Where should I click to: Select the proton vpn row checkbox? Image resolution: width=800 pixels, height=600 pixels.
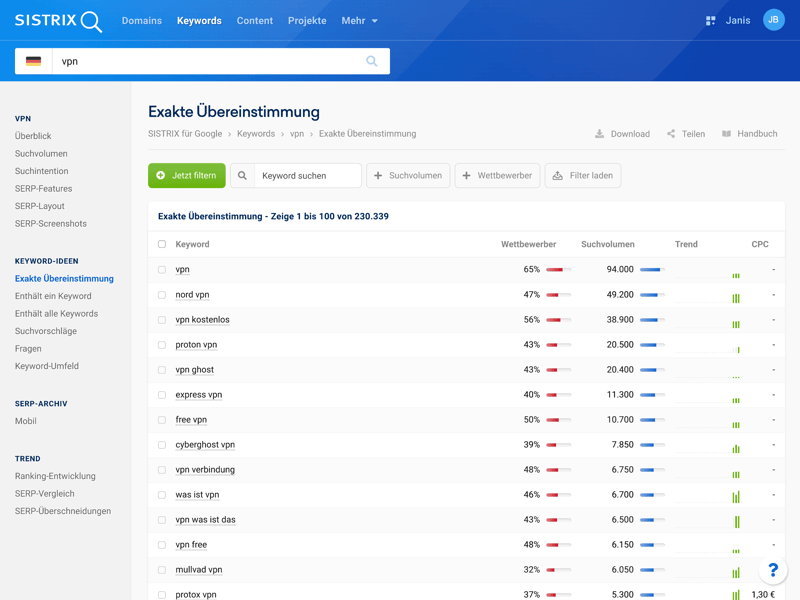(x=162, y=345)
